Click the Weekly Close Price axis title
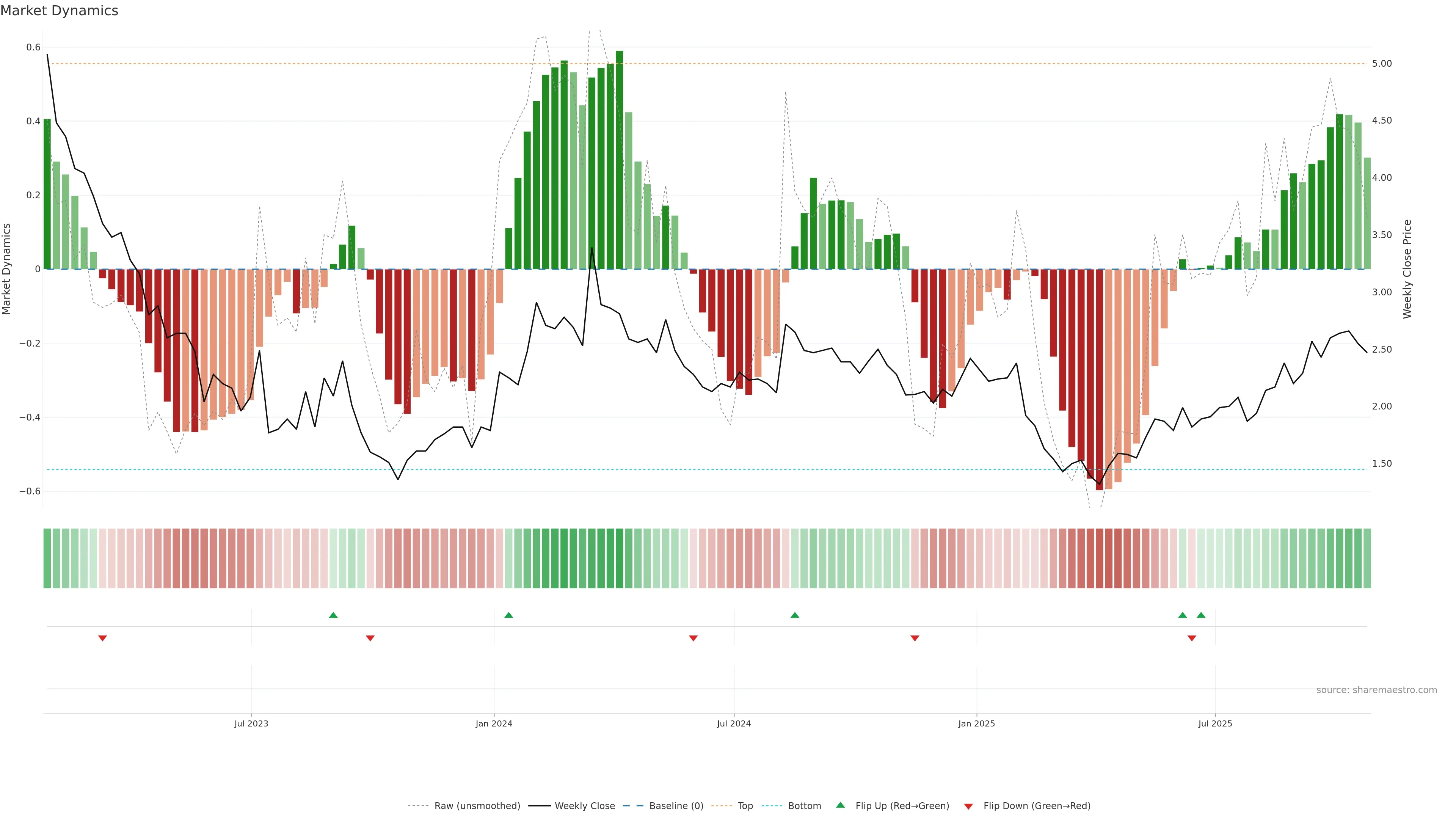This screenshot has height=819, width=1456. (1407, 269)
